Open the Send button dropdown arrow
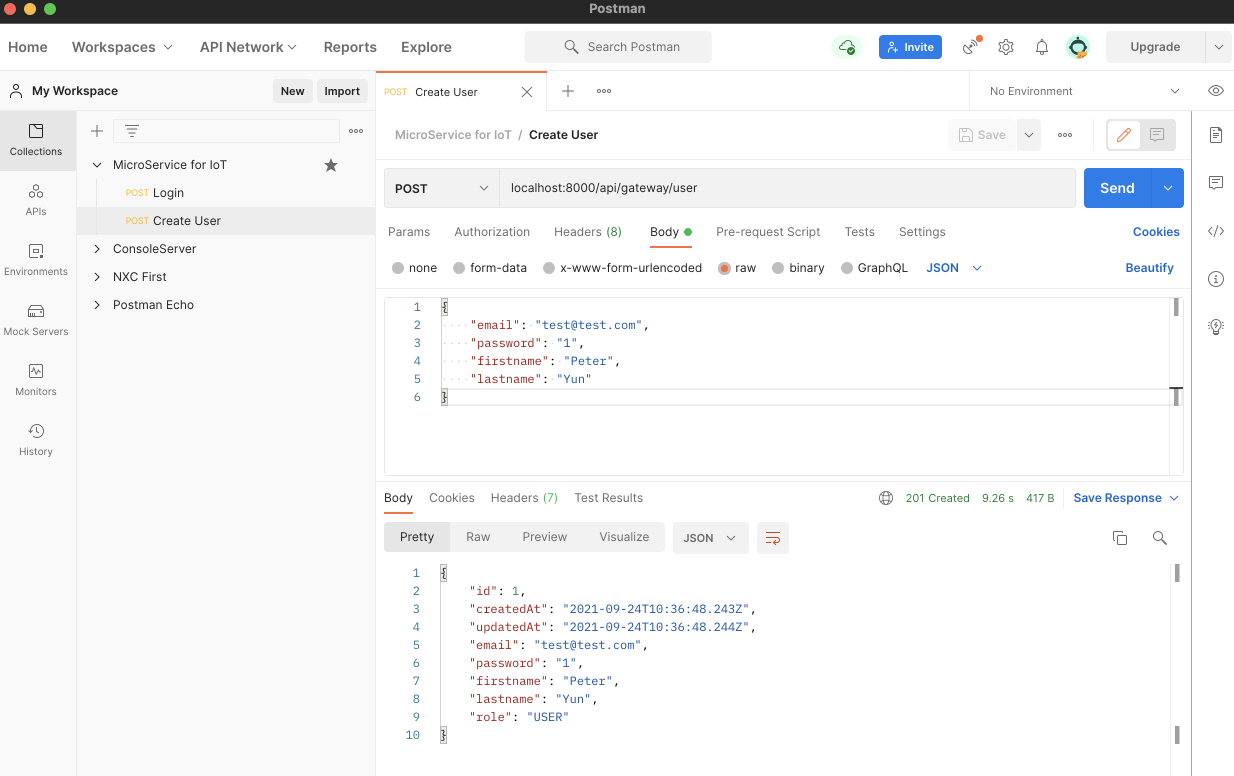 1168,188
